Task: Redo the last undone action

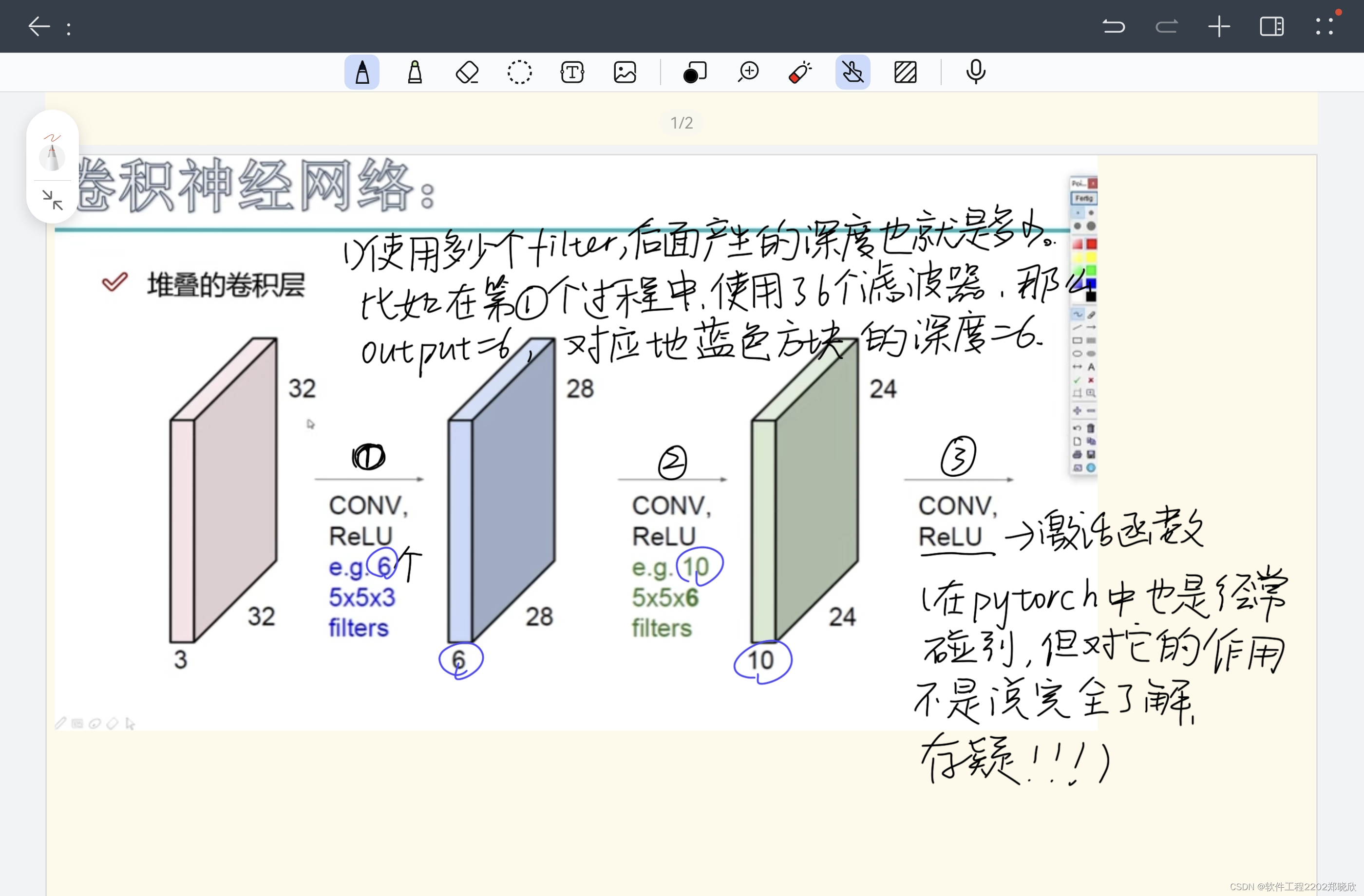Action: click(1166, 26)
